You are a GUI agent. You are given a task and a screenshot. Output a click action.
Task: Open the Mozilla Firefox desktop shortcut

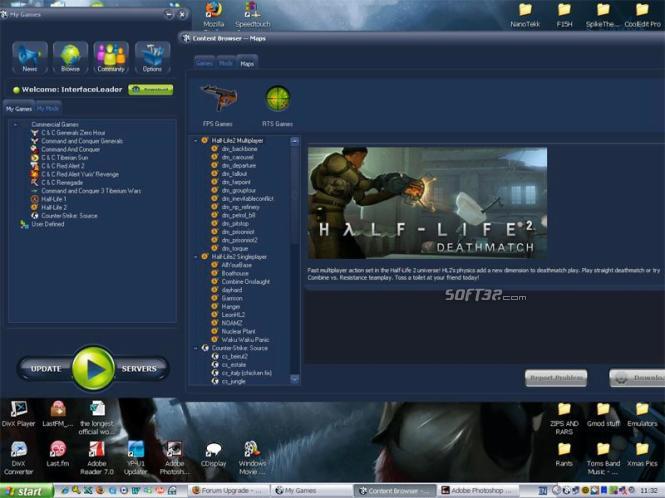pos(213,14)
